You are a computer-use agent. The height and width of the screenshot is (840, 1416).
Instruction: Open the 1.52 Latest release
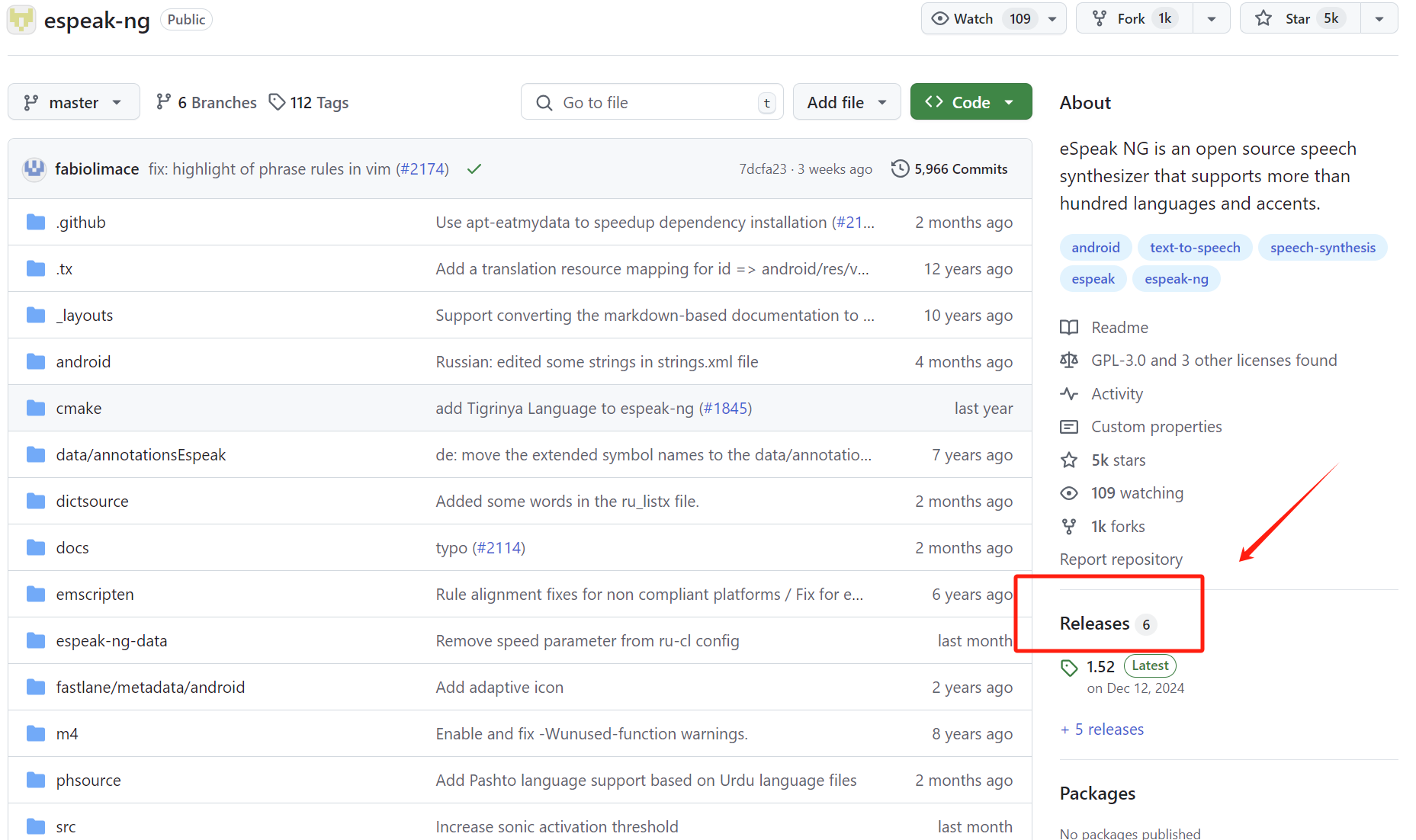pyautogui.click(x=1119, y=666)
